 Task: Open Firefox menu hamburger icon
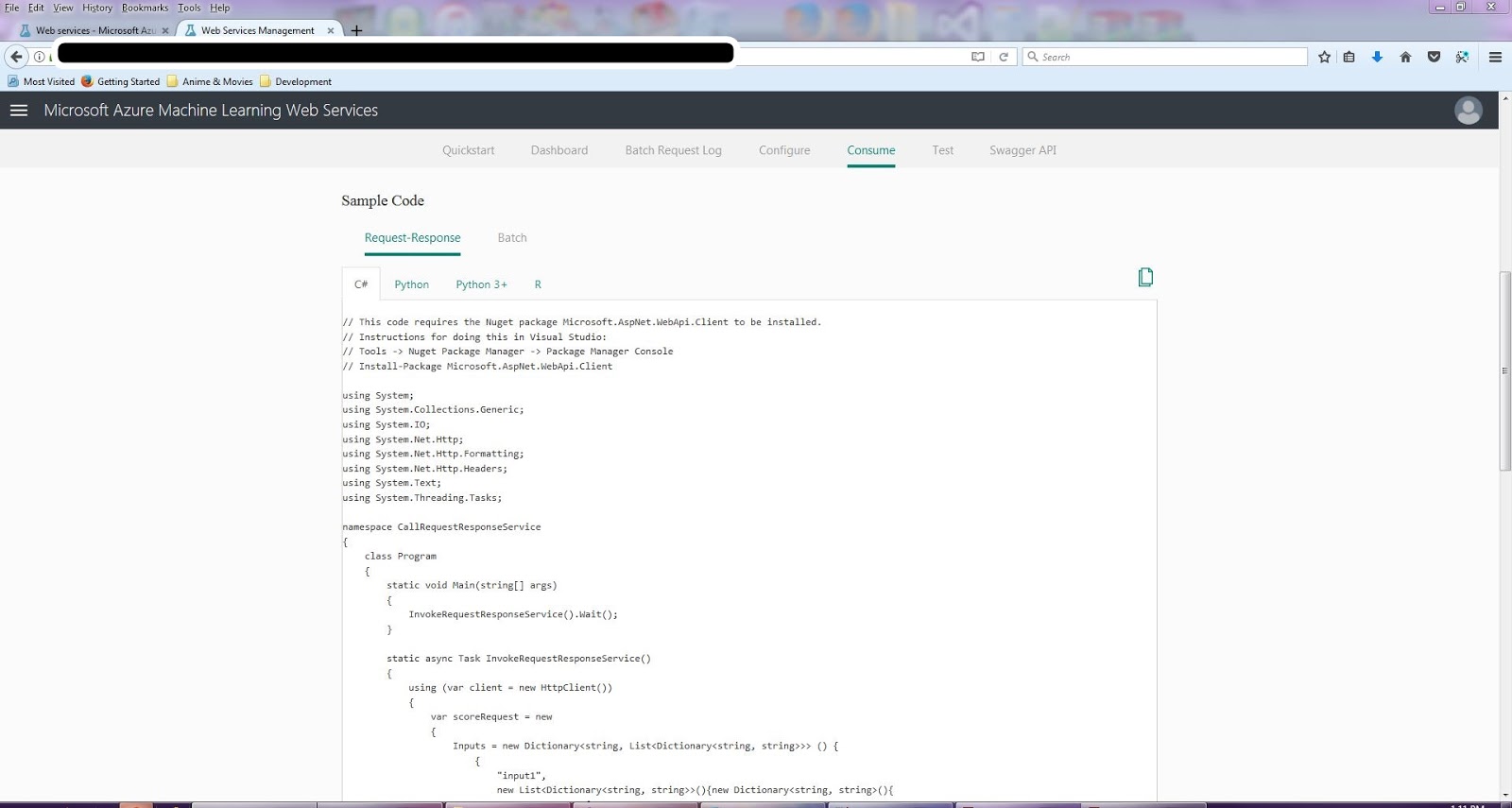click(1495, 57)
